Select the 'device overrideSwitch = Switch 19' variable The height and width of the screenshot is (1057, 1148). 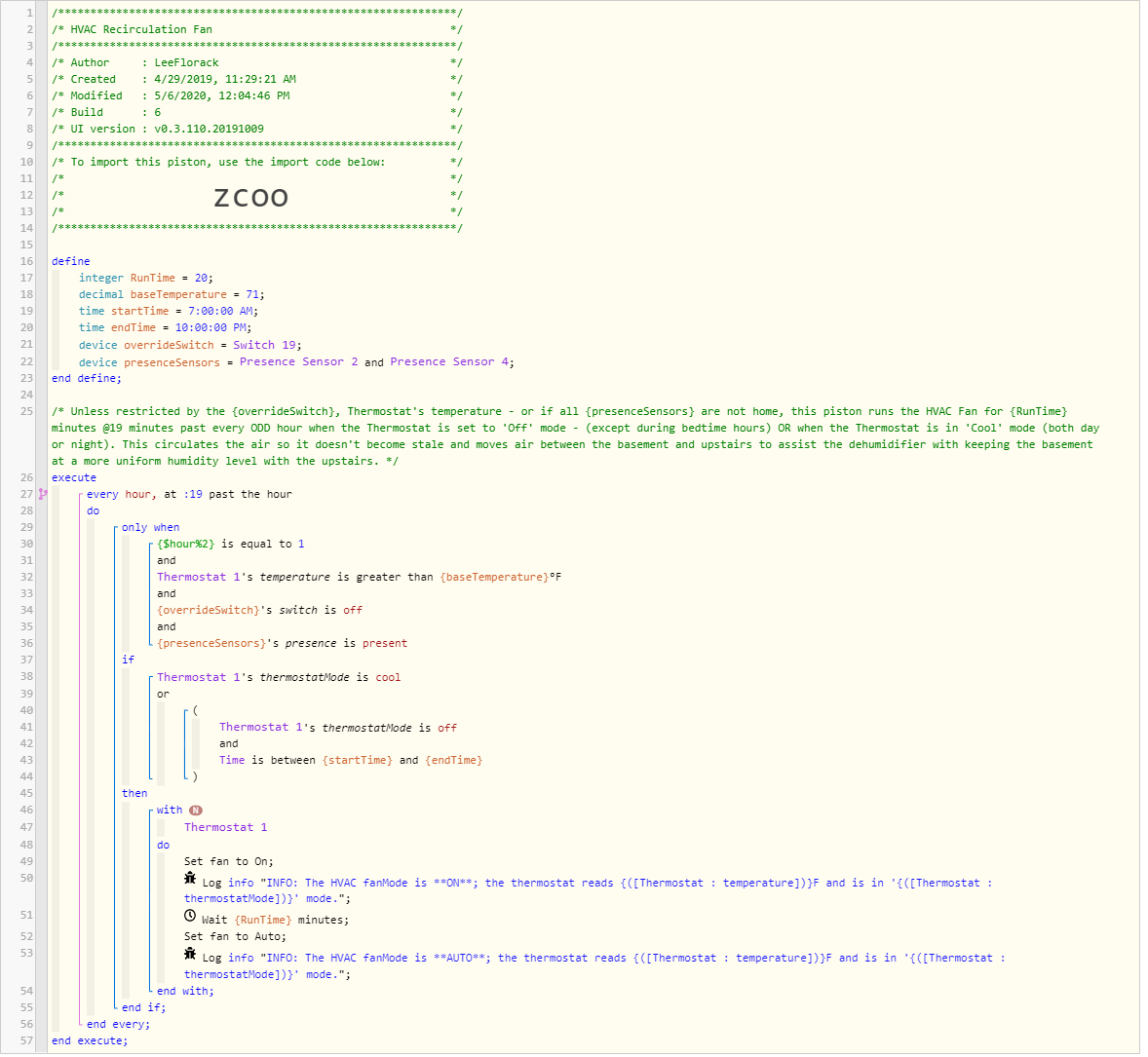(x=190, y=346)
